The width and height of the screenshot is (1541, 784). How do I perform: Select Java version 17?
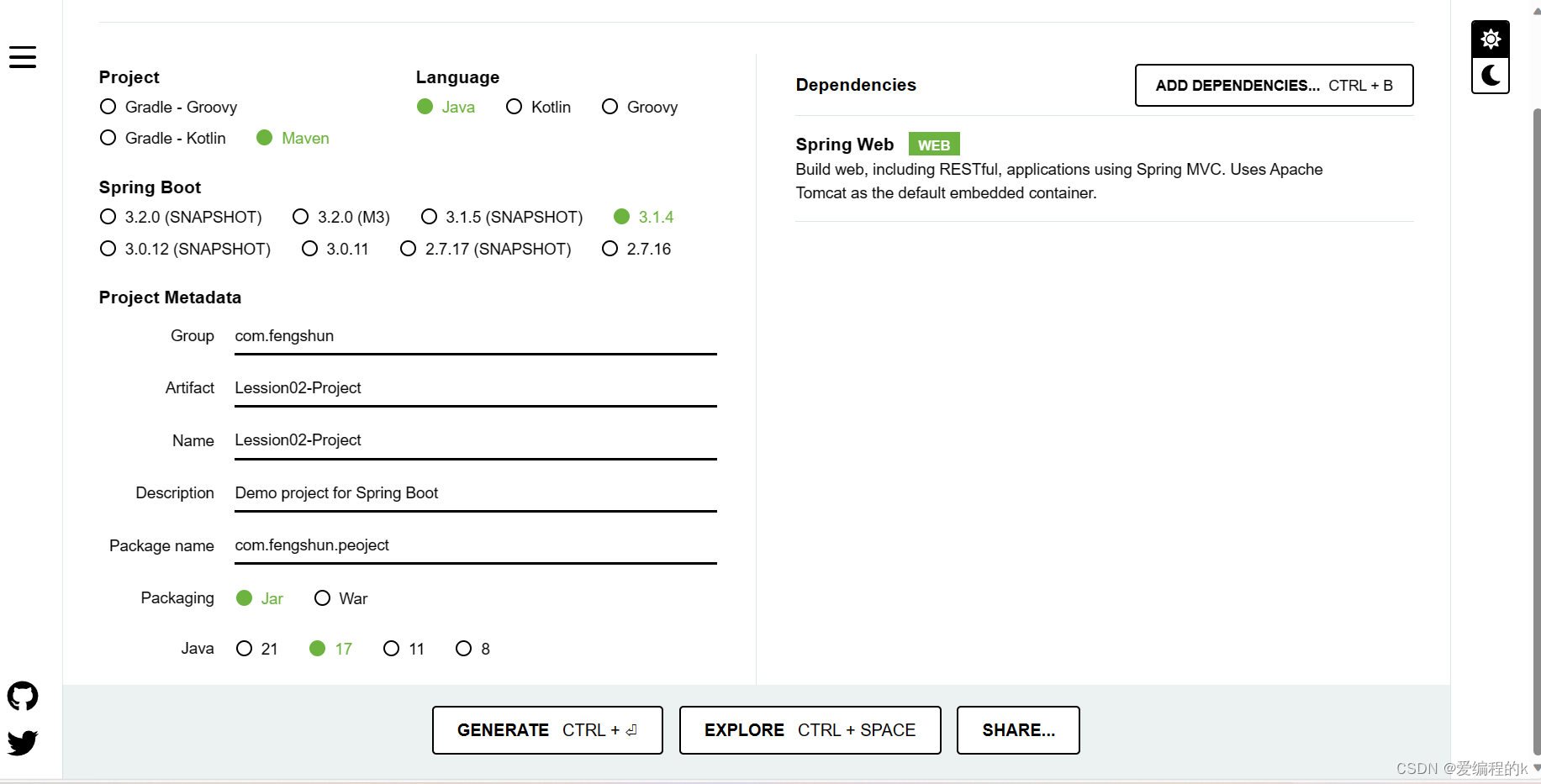click(x=330, y=649)
